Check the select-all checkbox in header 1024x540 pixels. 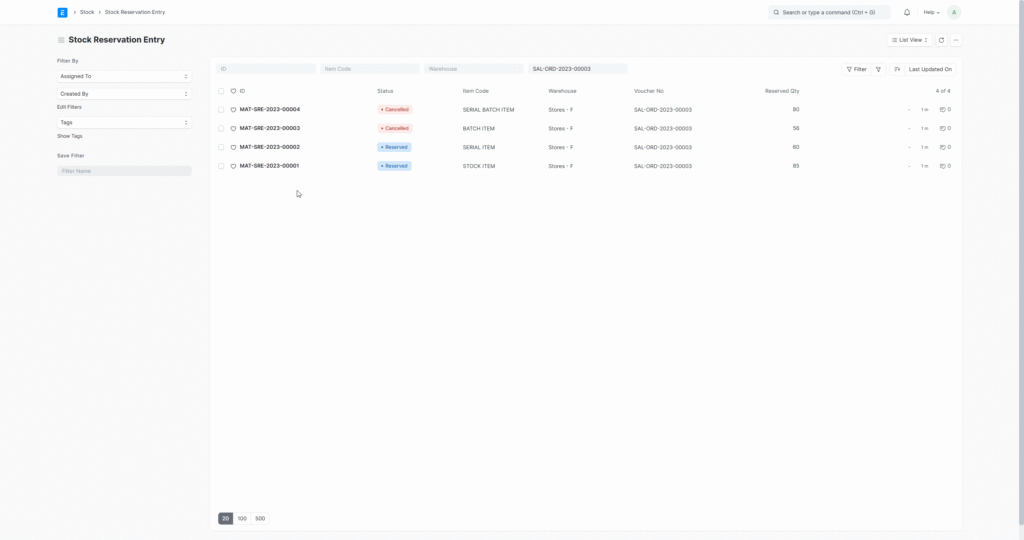click(221, 91)
